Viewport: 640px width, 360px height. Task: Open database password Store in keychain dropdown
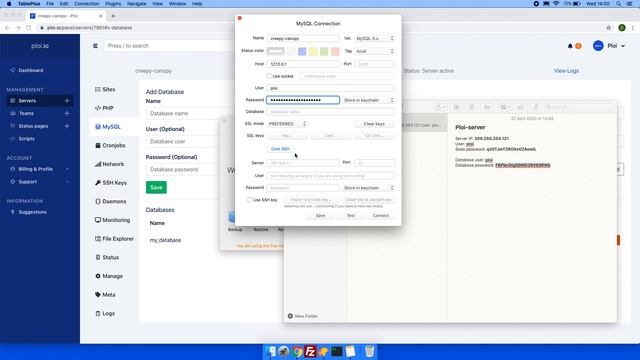[x=369, y=100]
